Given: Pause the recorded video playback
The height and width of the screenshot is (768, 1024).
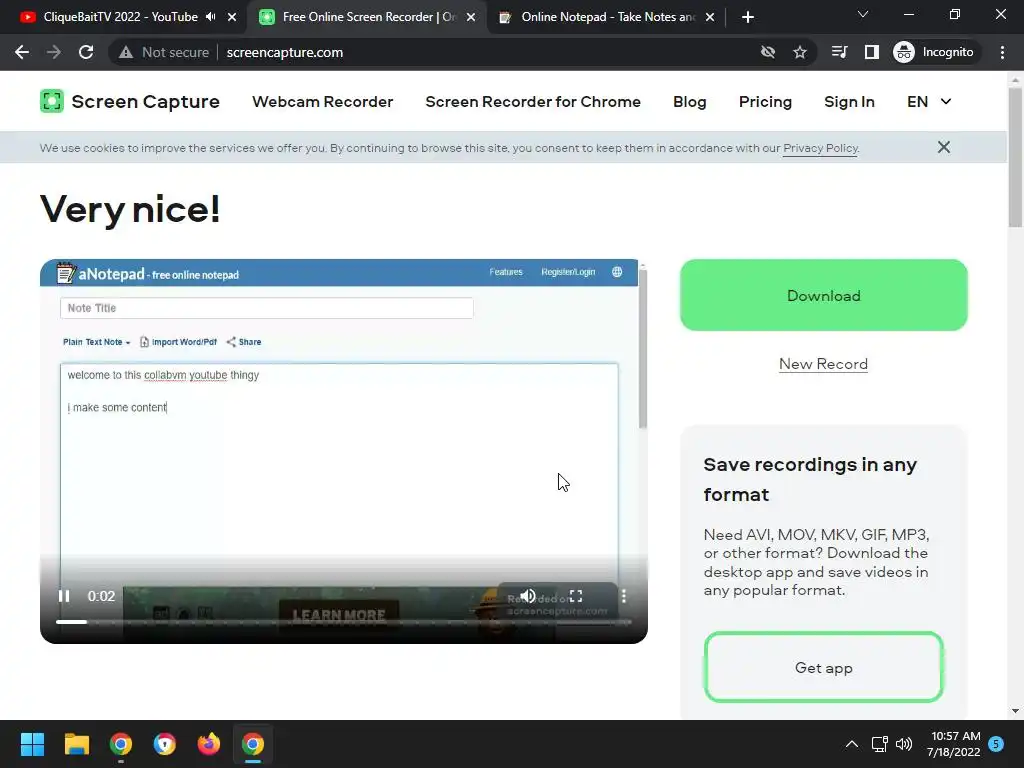Looking at the screenshot, I should tap(64, 596).
